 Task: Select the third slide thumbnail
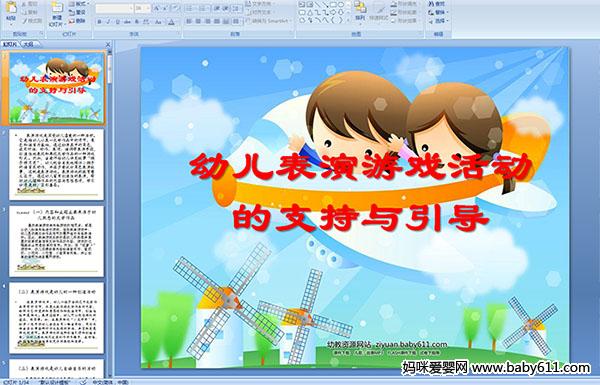point(57,241)
